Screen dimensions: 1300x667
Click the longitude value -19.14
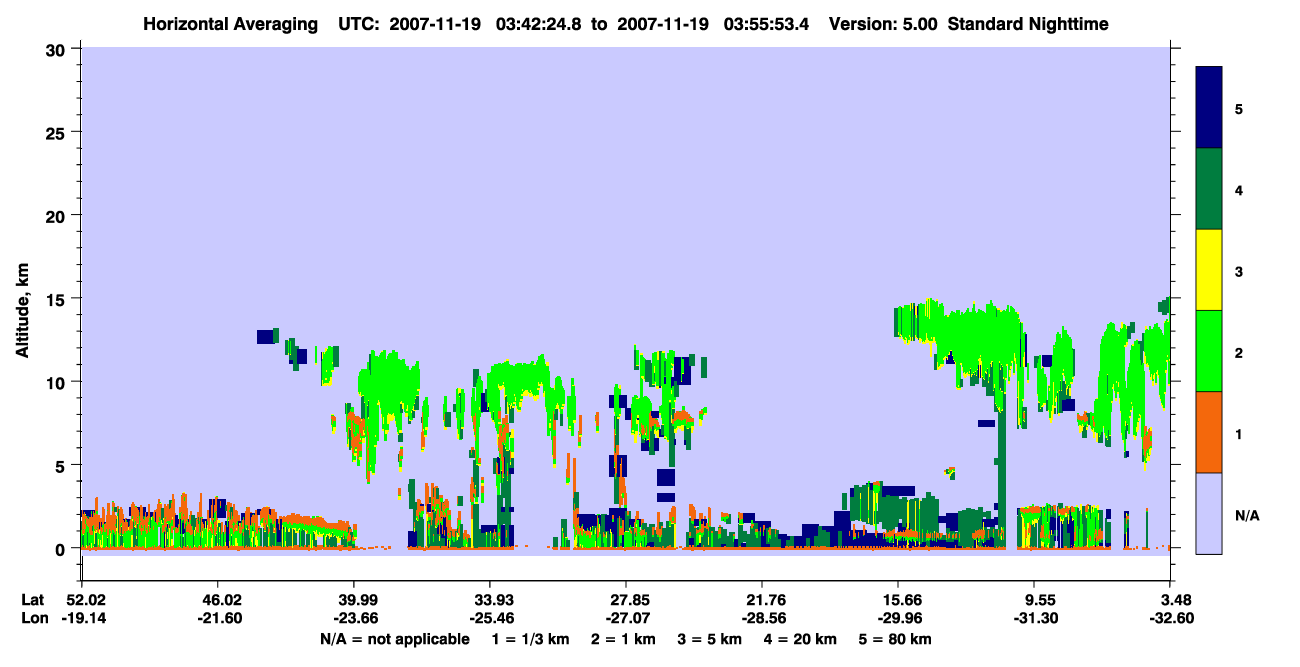(x=82, y=619)
